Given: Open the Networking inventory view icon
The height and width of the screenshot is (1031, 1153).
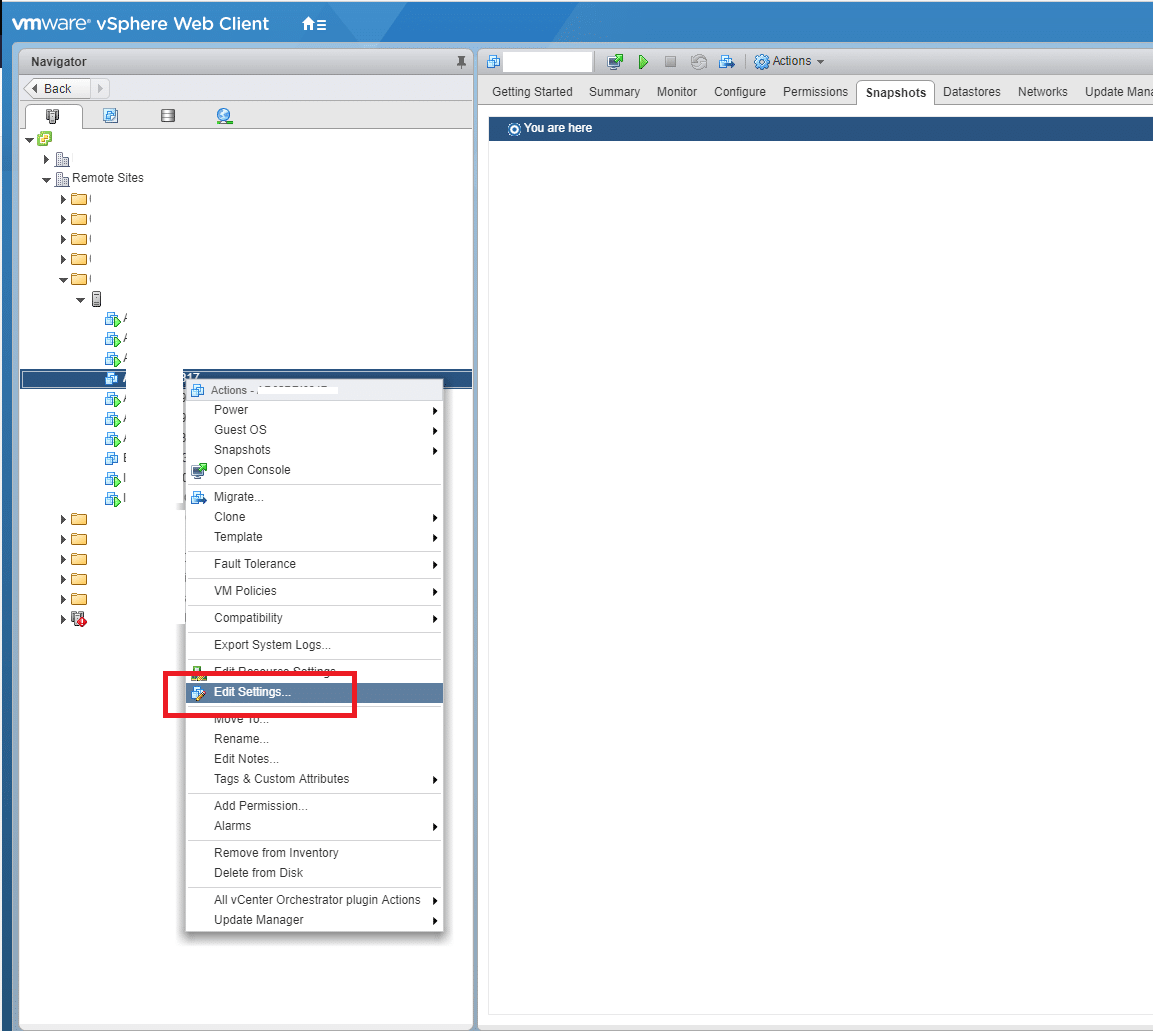Looking at the screenshot, I should point(224,115).
